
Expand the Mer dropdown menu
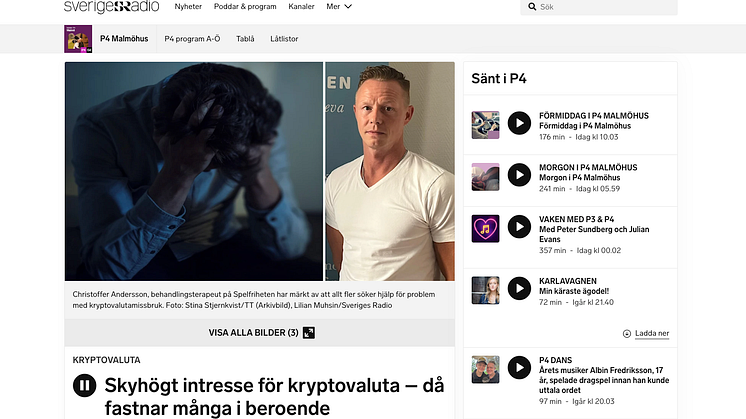click(x=339, y=7)
